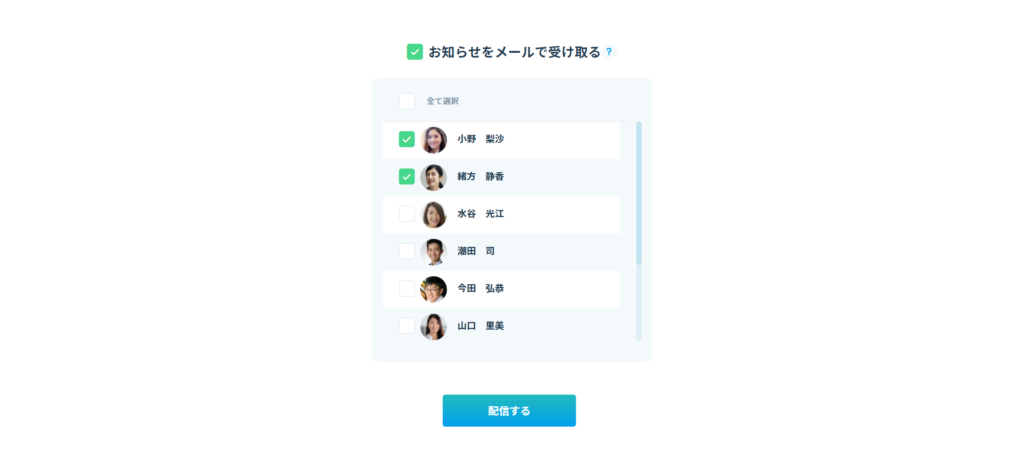Click 今田 弘恭's profile avatar

(x=434, y=289)
